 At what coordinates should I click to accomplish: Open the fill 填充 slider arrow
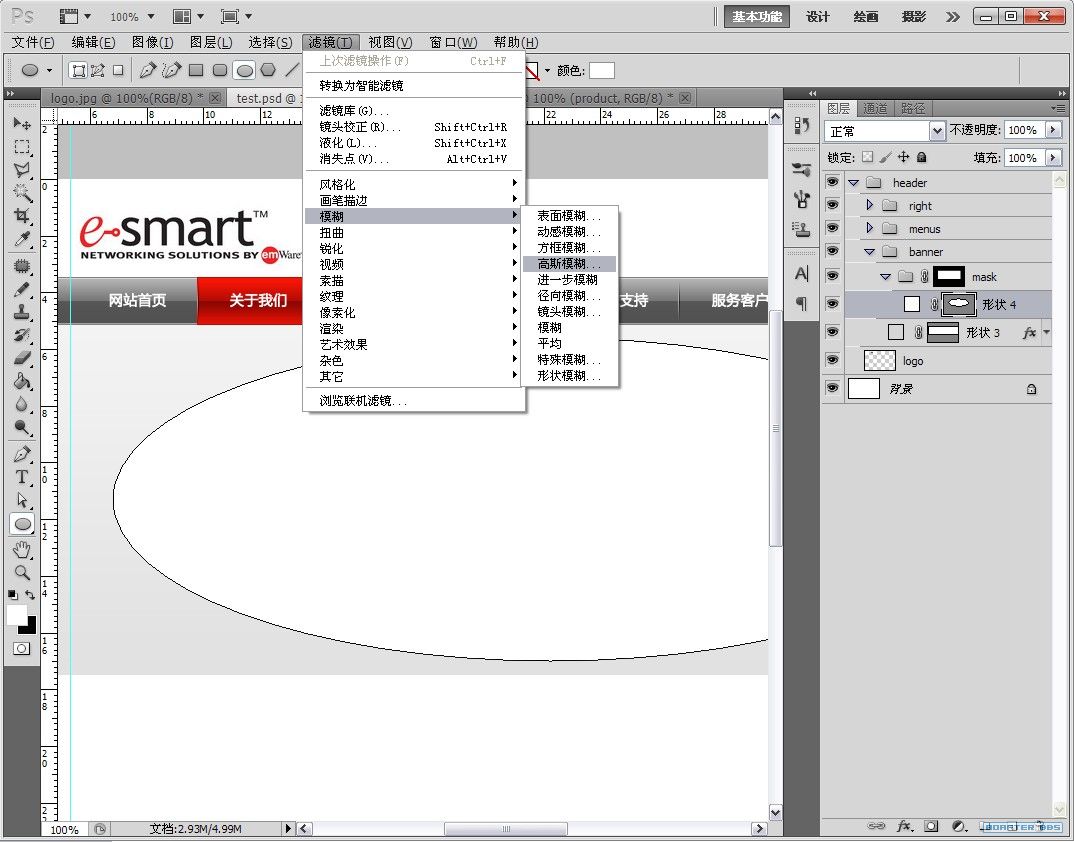point(1053,158)
